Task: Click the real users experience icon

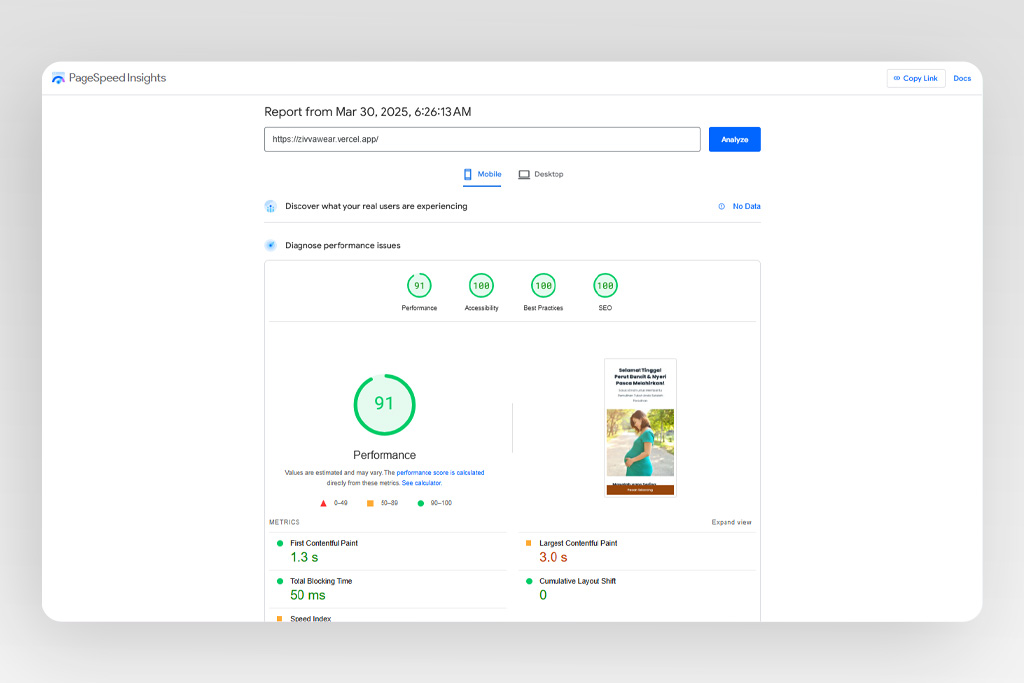Action: [270, 206]
